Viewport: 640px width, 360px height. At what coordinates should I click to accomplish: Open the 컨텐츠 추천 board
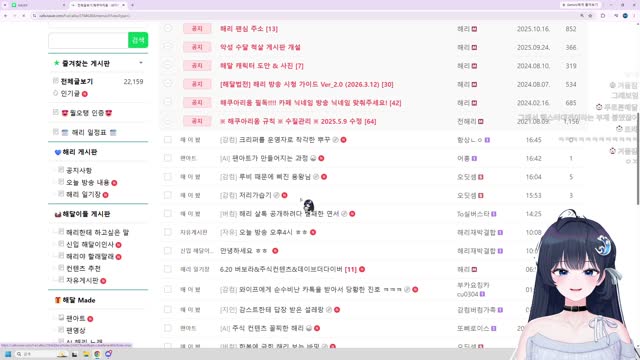(83, 269)
